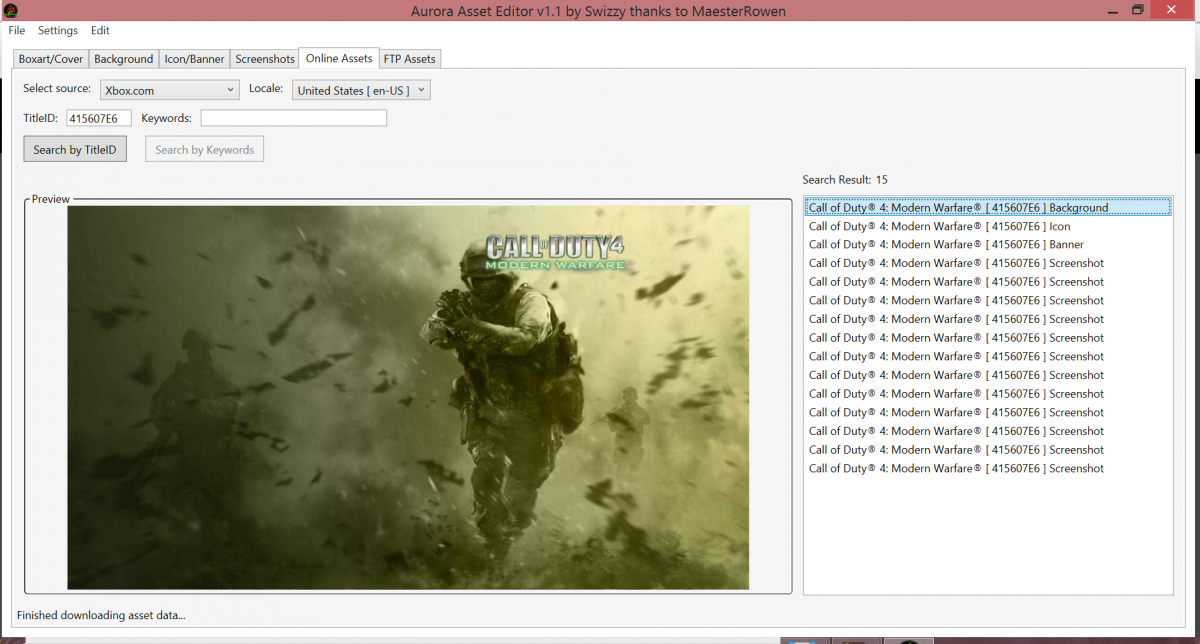Click the "Preview" group label
Screen dimensions: 1200x644
[51, 199]
